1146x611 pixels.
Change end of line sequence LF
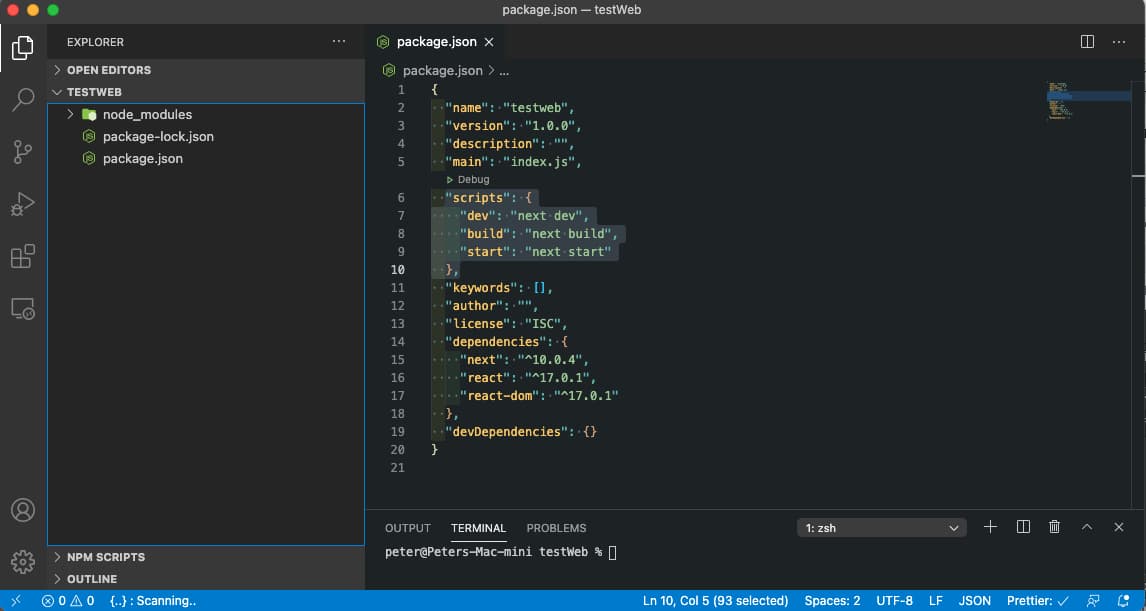(936, 601)
